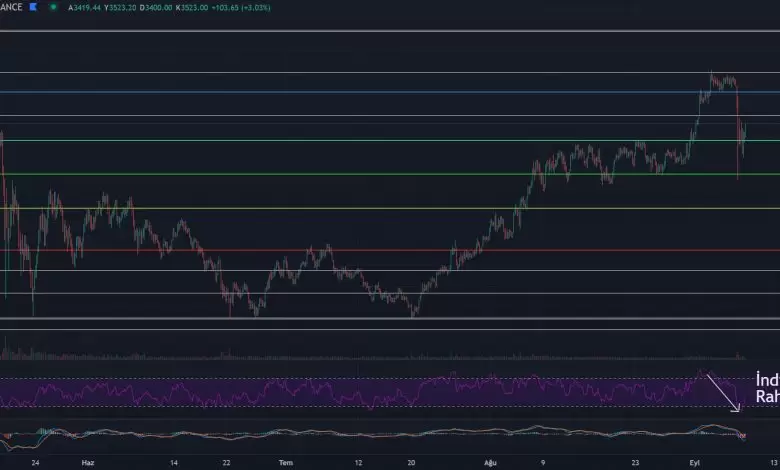Viewport: 780px width, 470px height.
Task: Click the 14 date label on the time axis
Action: click(174, 463)
